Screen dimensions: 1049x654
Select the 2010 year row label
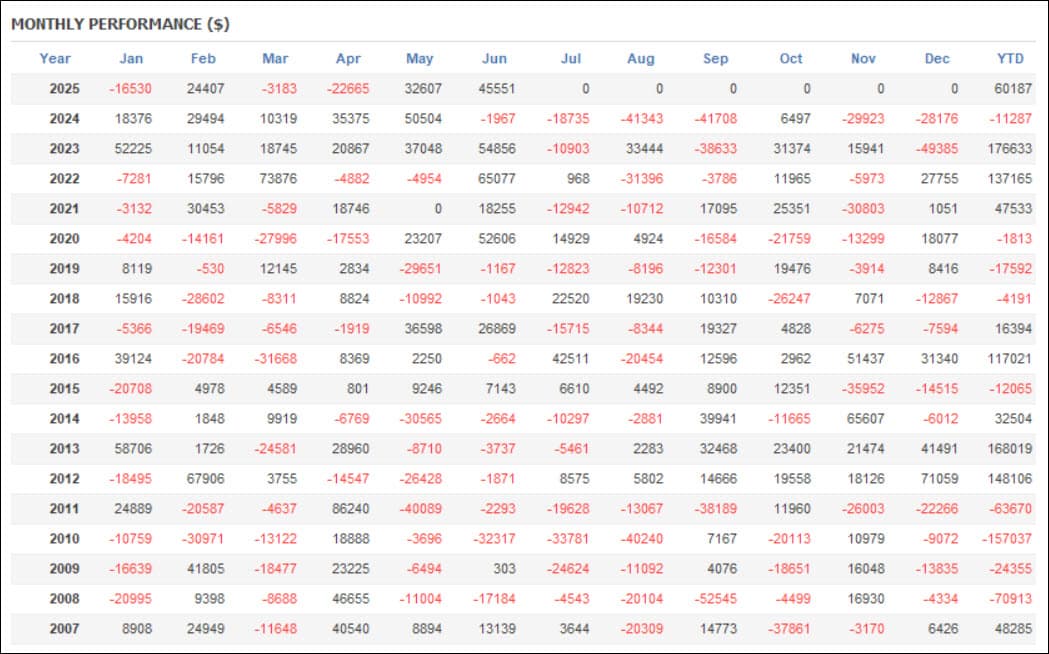[64, 539]
